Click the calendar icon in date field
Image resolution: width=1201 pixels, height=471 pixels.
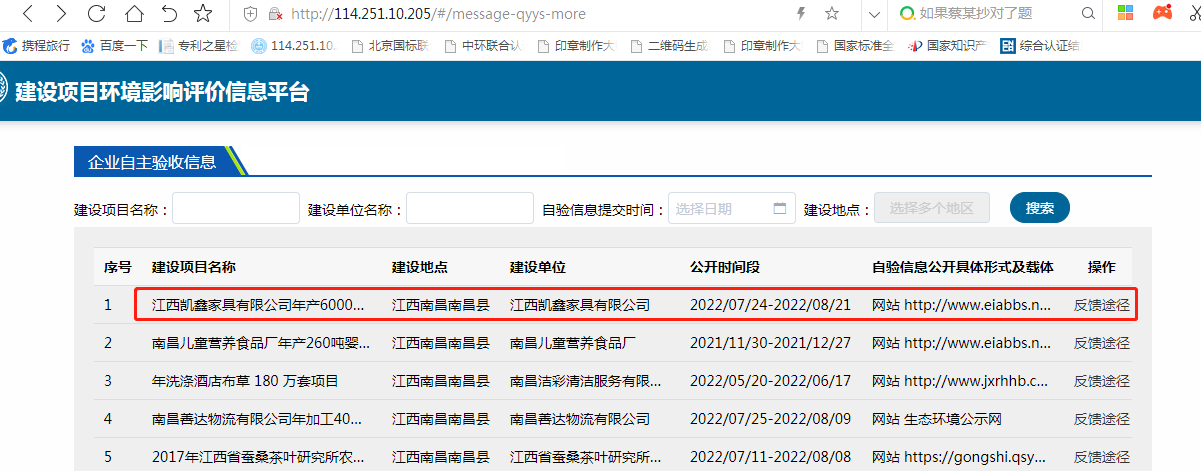coord(780,208)
